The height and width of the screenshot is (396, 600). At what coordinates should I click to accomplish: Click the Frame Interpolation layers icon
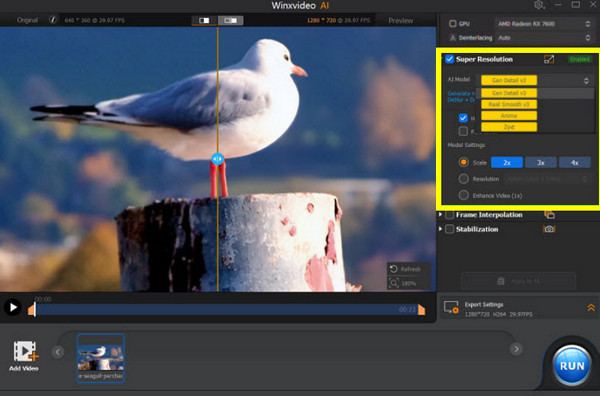click(x=549, y=215)
